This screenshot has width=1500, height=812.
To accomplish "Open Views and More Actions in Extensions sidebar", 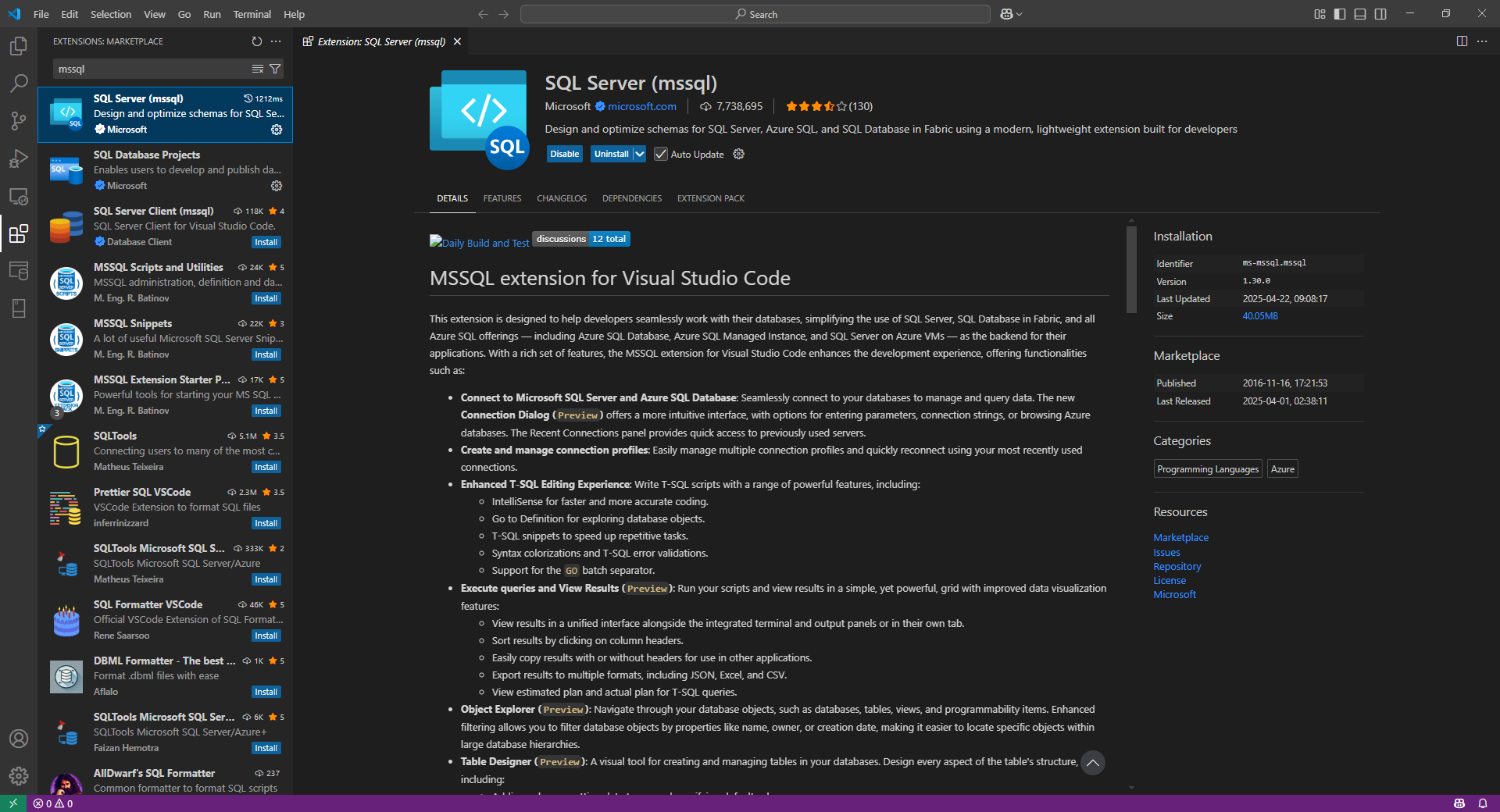I will coord(276,41).
